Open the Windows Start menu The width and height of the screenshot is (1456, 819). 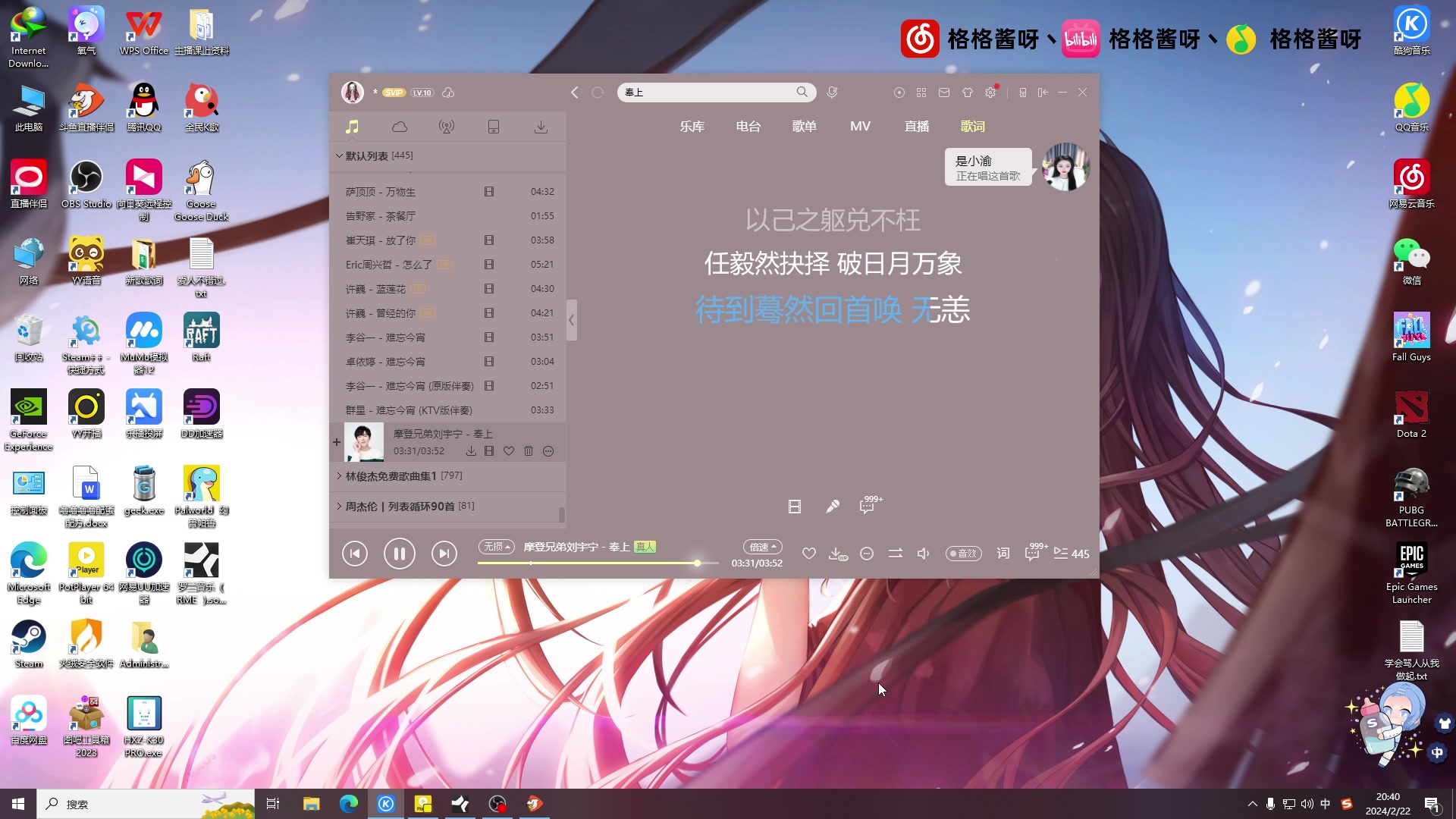pos(18,804)
